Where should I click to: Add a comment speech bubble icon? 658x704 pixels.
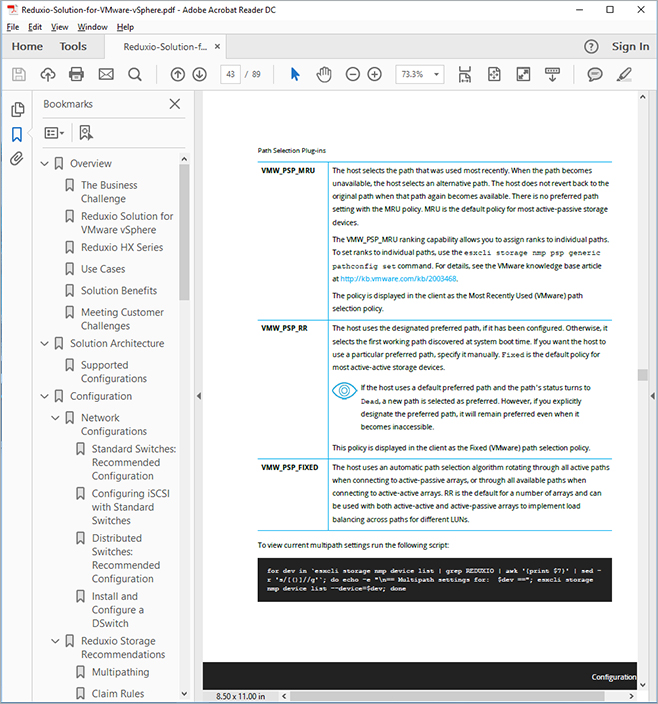coord(595,74)
